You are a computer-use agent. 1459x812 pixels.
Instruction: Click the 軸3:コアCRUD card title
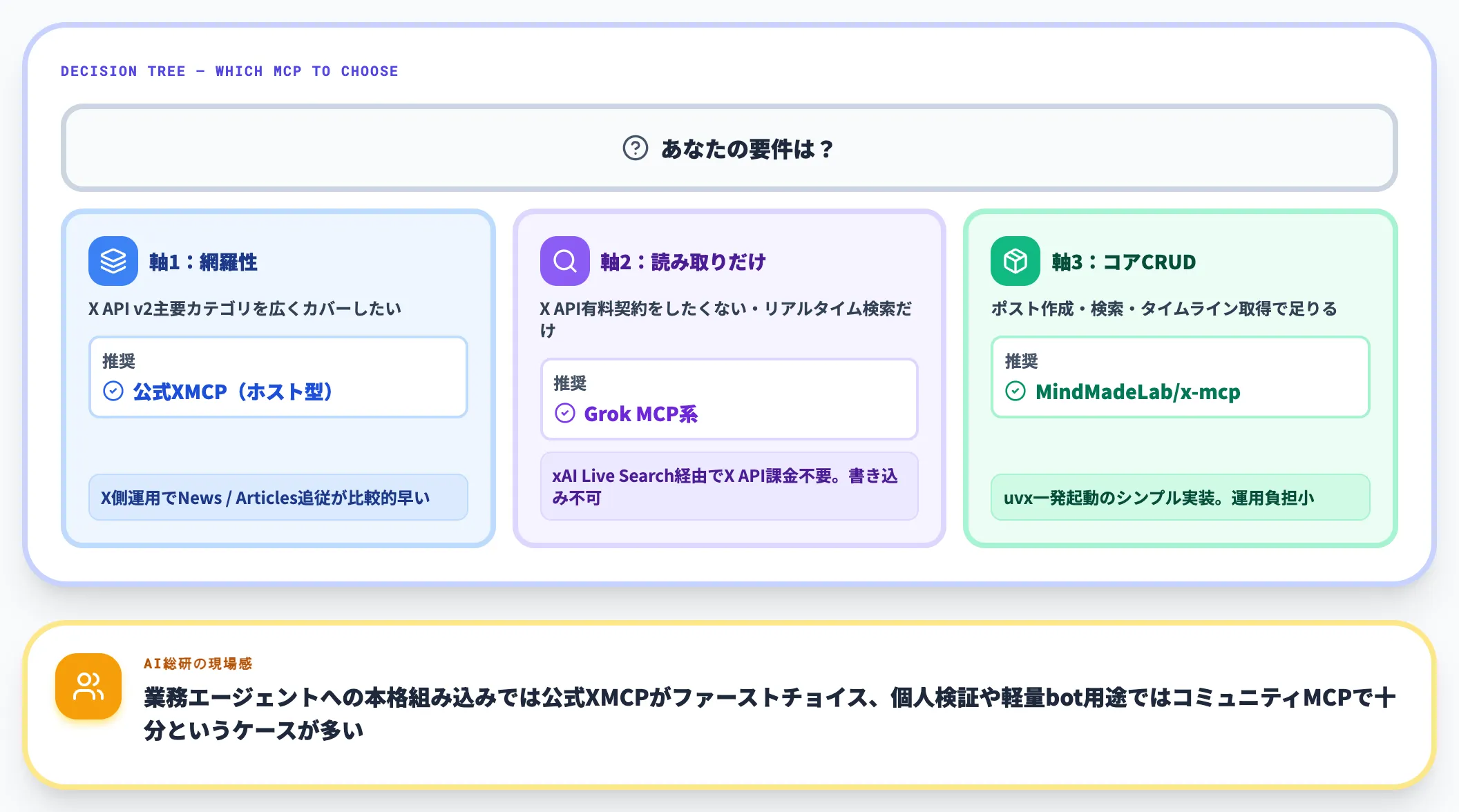tap(1124, 262)
